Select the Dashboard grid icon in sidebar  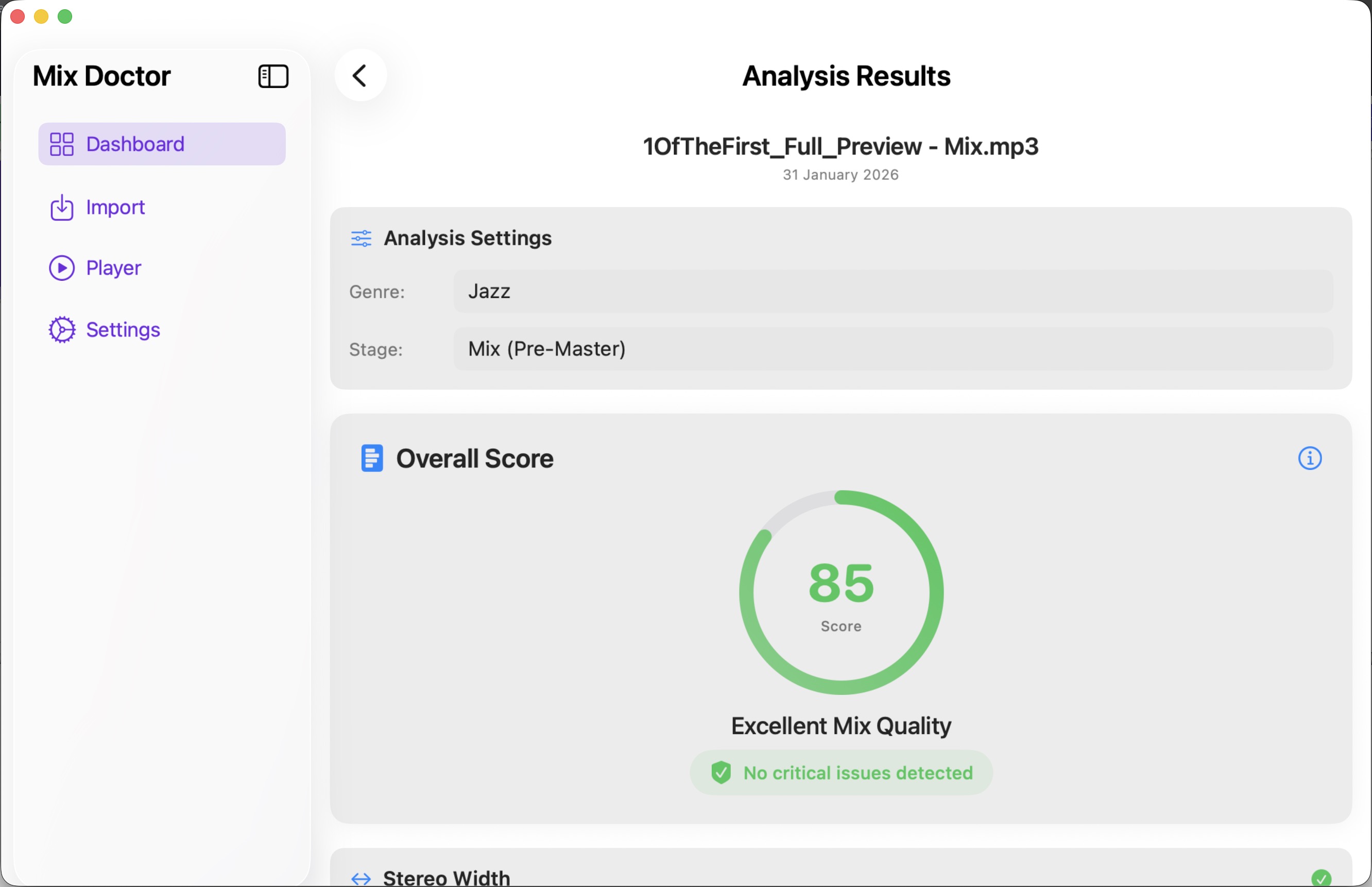click(62, 143)
